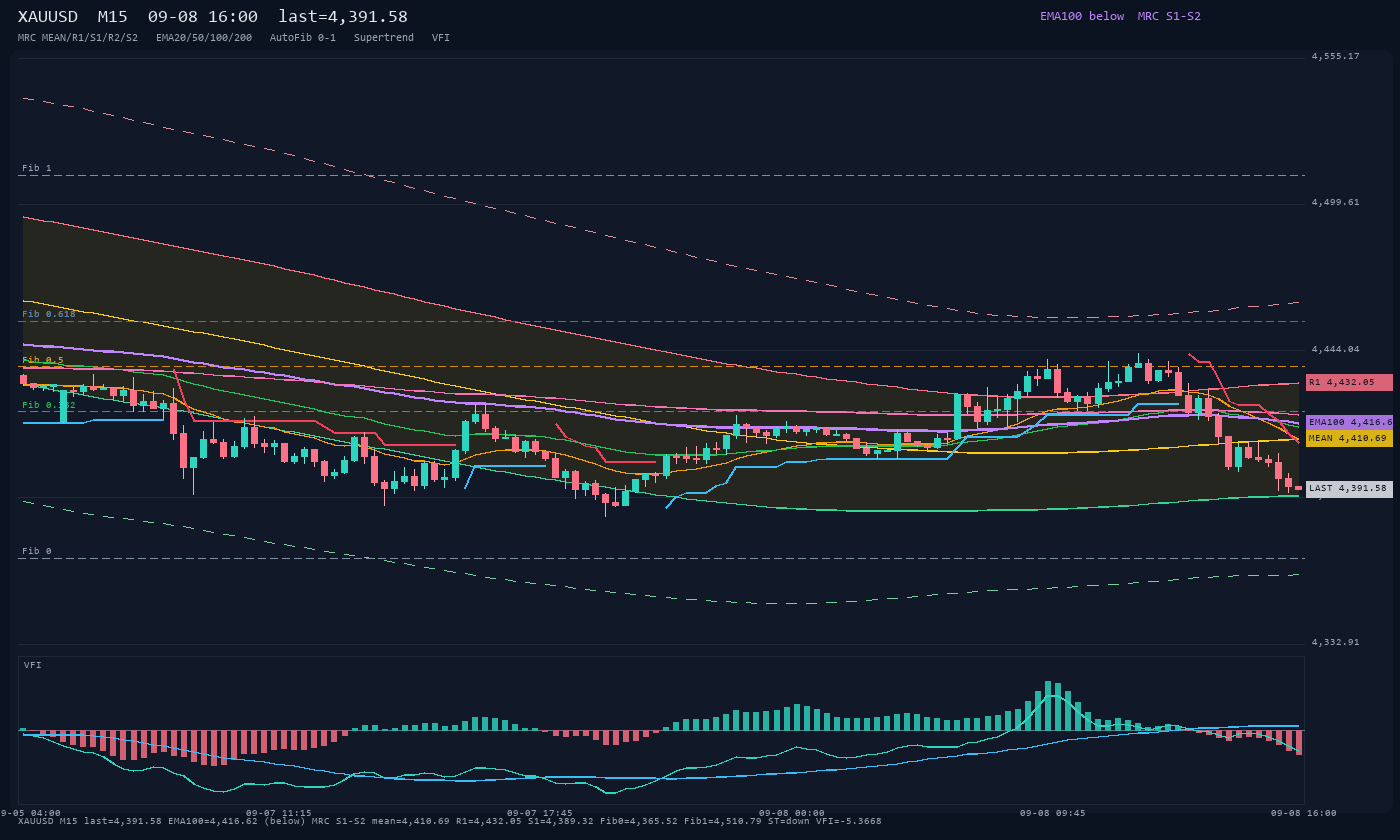Click the 4,555.17 price axis label
Screen dimensions: 1400x840
[x=1335, y=56]
